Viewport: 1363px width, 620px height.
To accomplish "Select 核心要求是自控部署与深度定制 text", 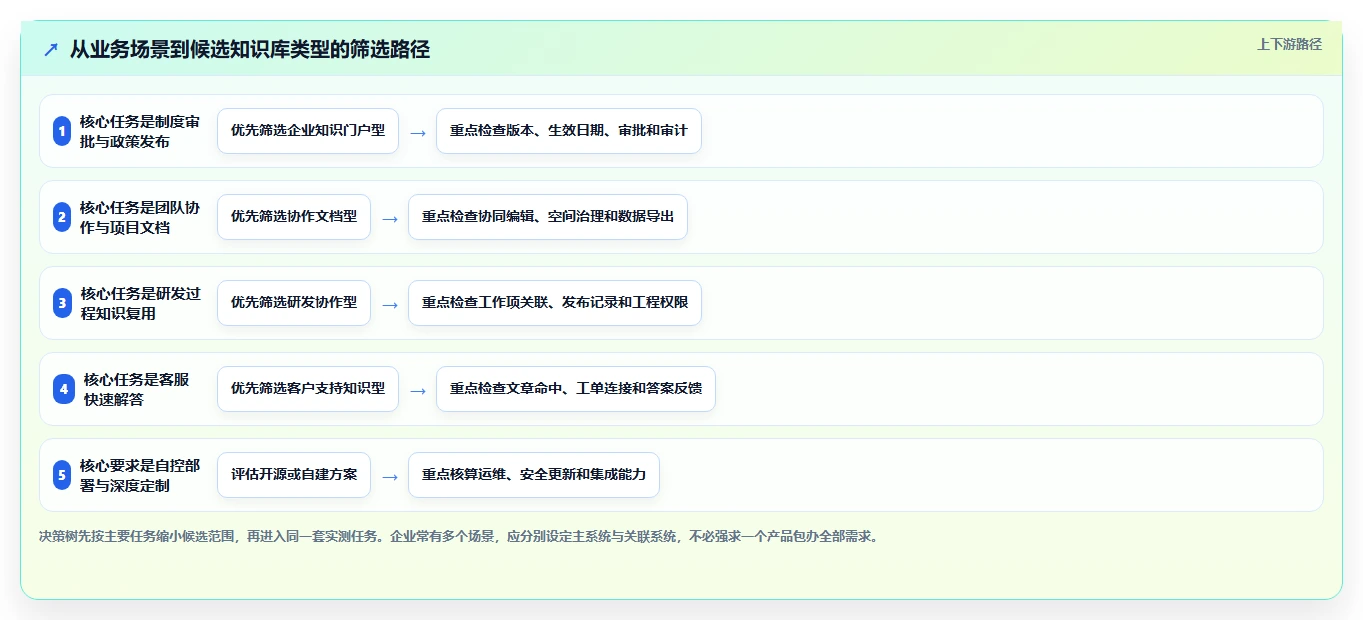I will pos(140,475).
